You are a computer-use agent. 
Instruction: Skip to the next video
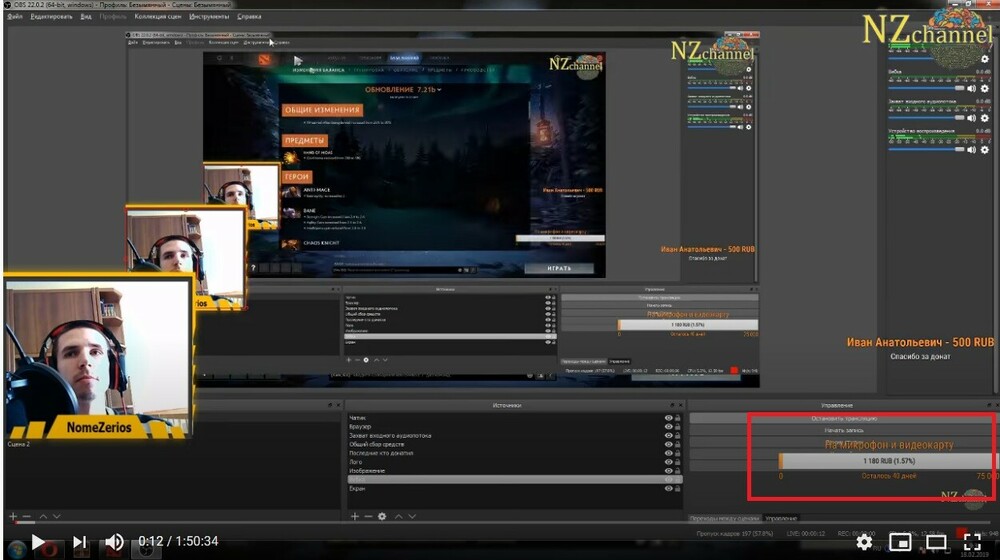point(79,542)
